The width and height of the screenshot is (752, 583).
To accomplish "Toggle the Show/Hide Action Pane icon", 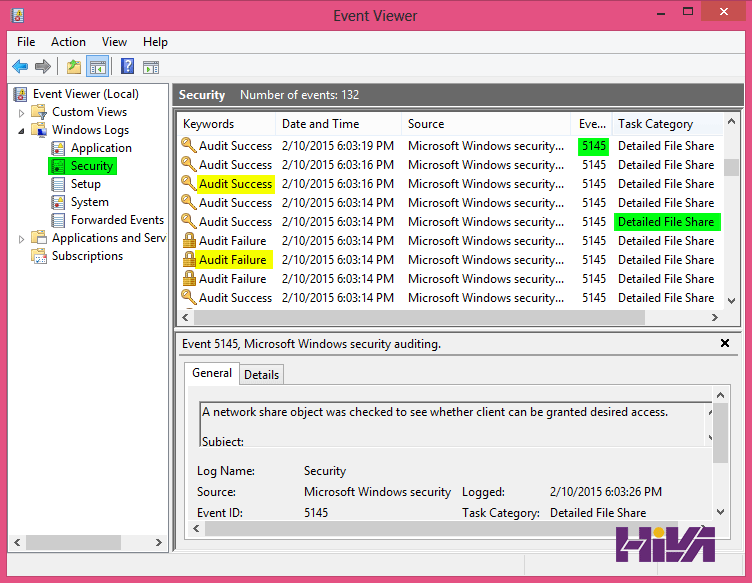I will pos(151,67).
